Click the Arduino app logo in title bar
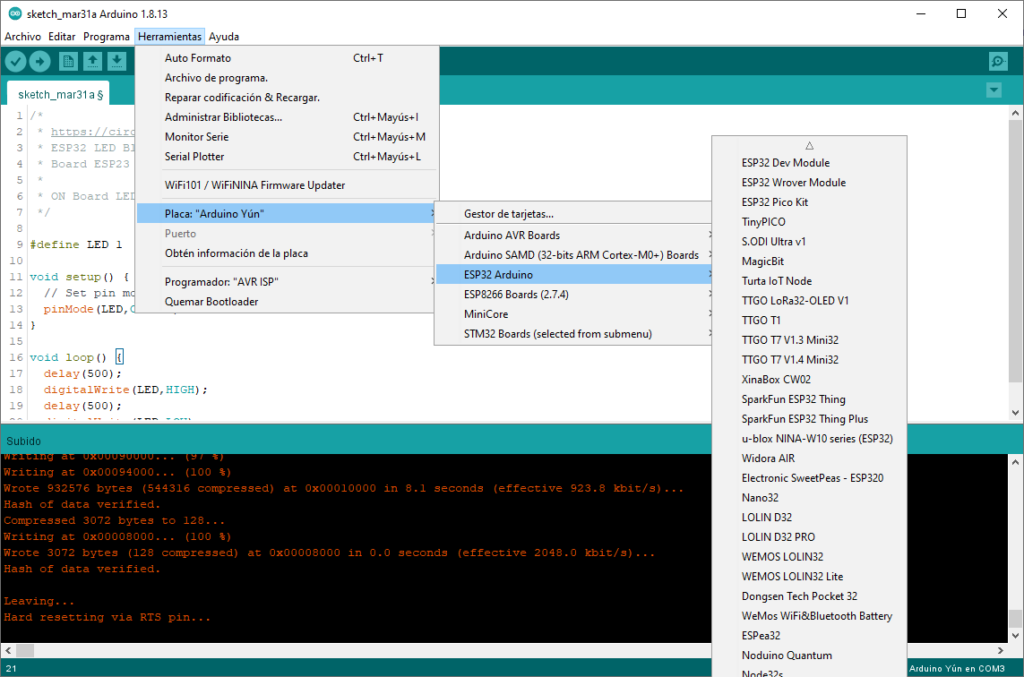Viewport: 1024px width, 677px height. coord(14,13)
